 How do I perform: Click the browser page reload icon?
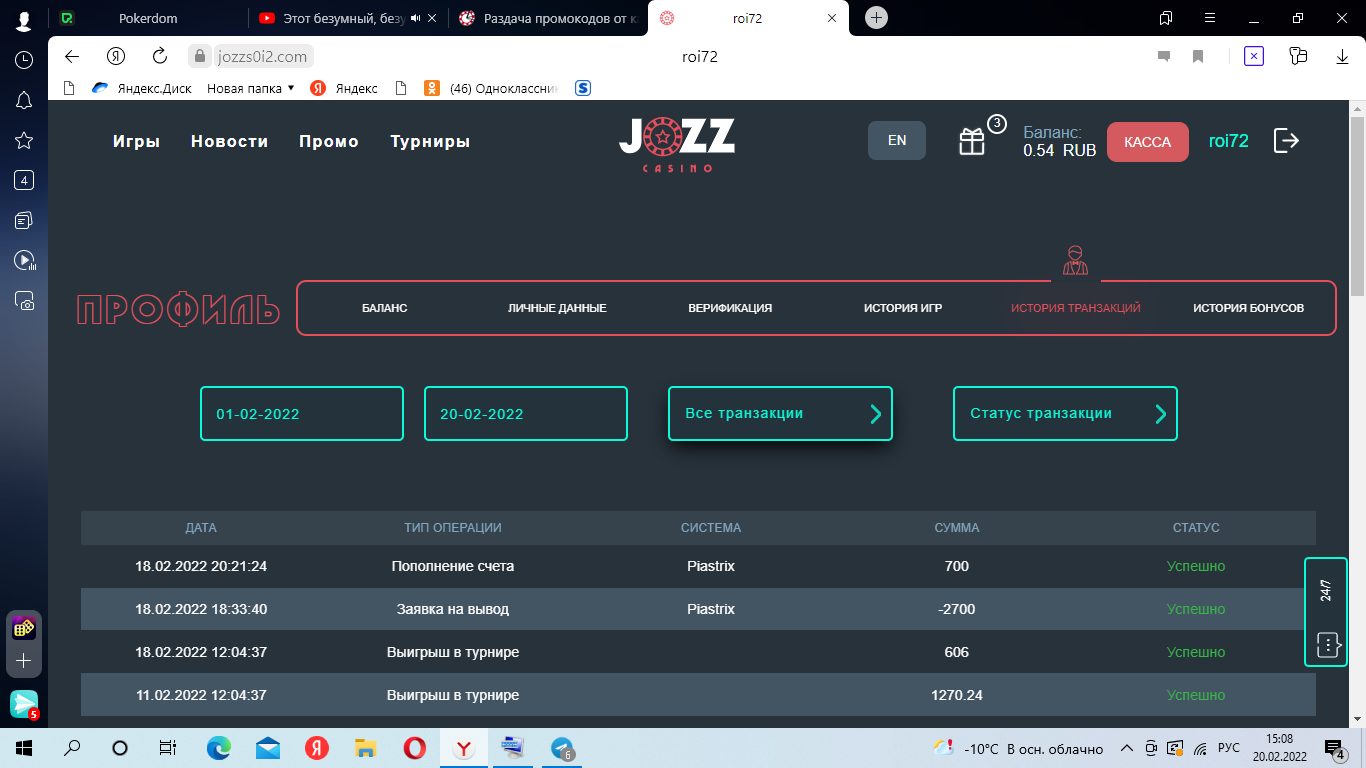160,57
